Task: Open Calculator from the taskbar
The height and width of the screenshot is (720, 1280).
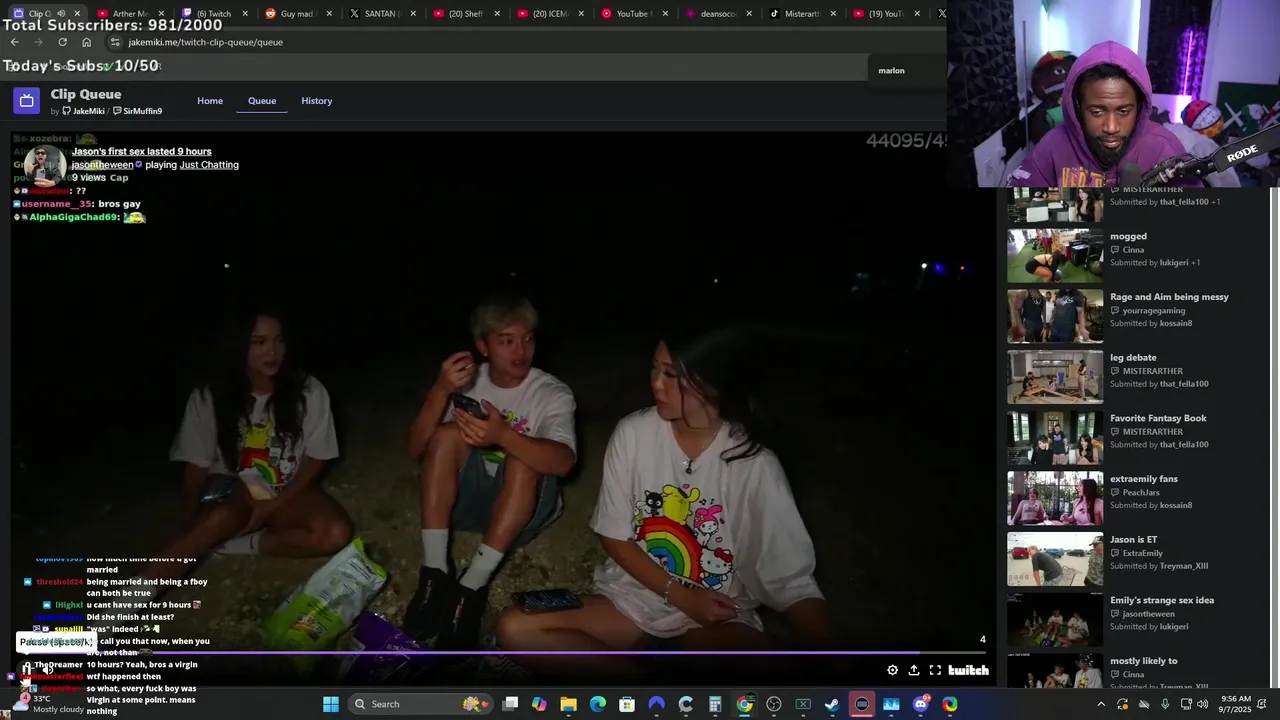Action: (x=715, y=704)
